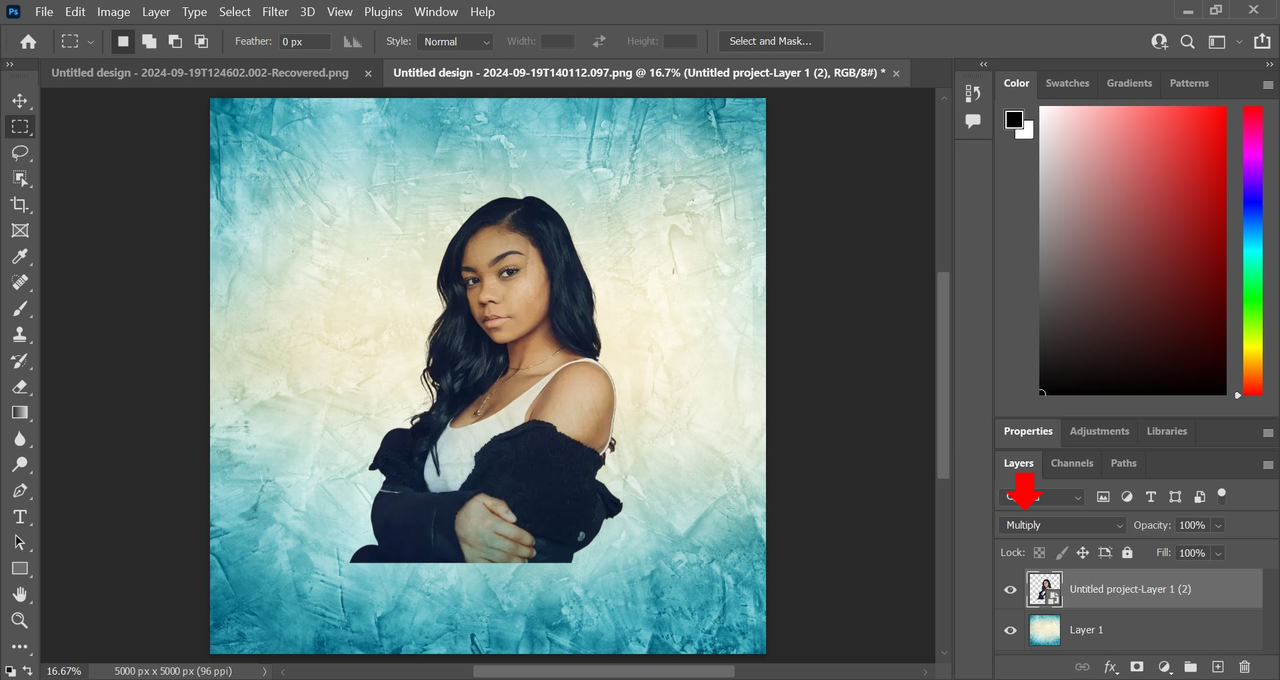The image size is (1280, 680).
Task: Open the Multiply blend mode dropdown
Action: pyautogui.click(x=1063, y=525)
